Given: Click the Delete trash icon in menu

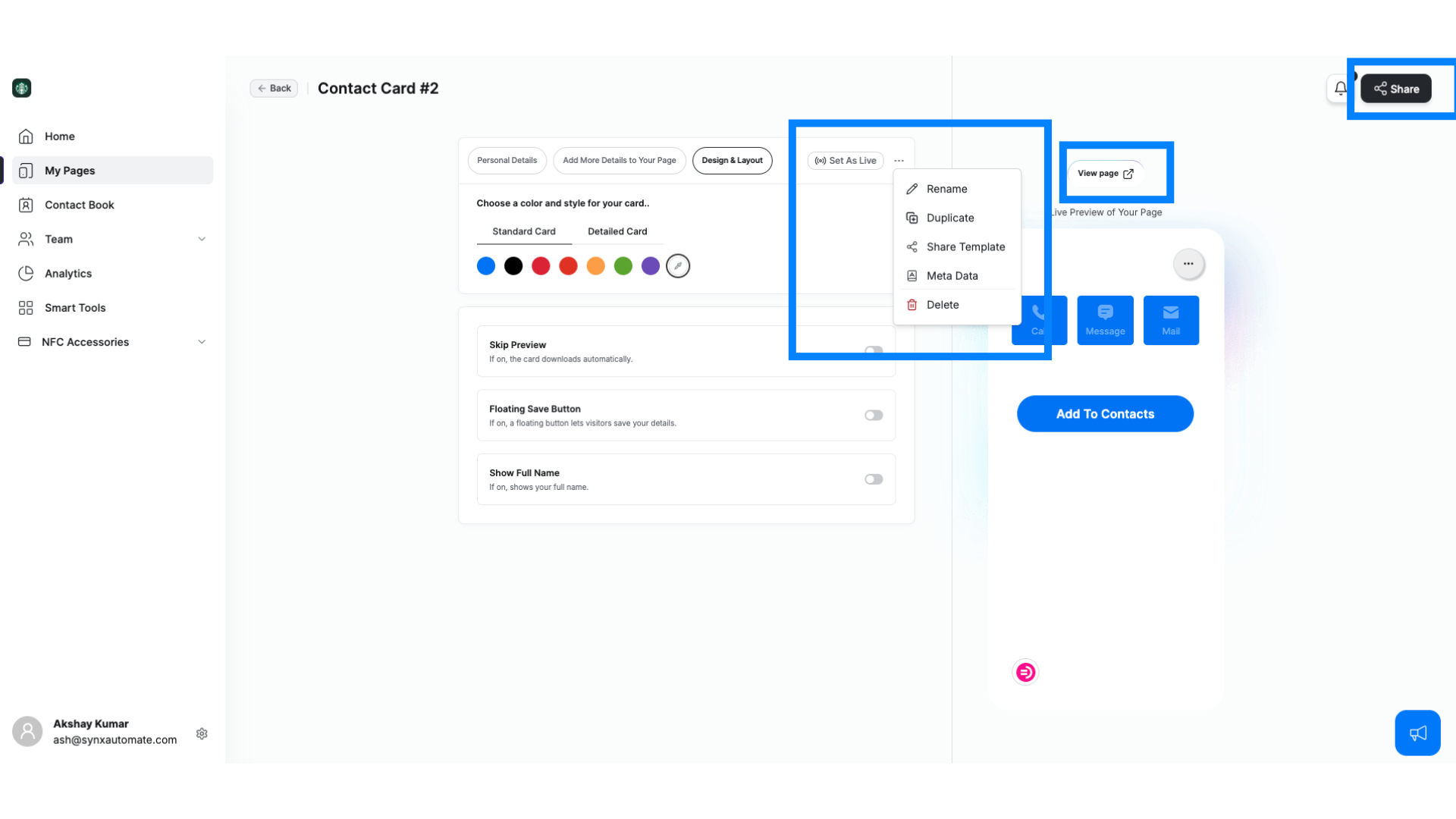Looking at the screenshot, I should 911,304.
